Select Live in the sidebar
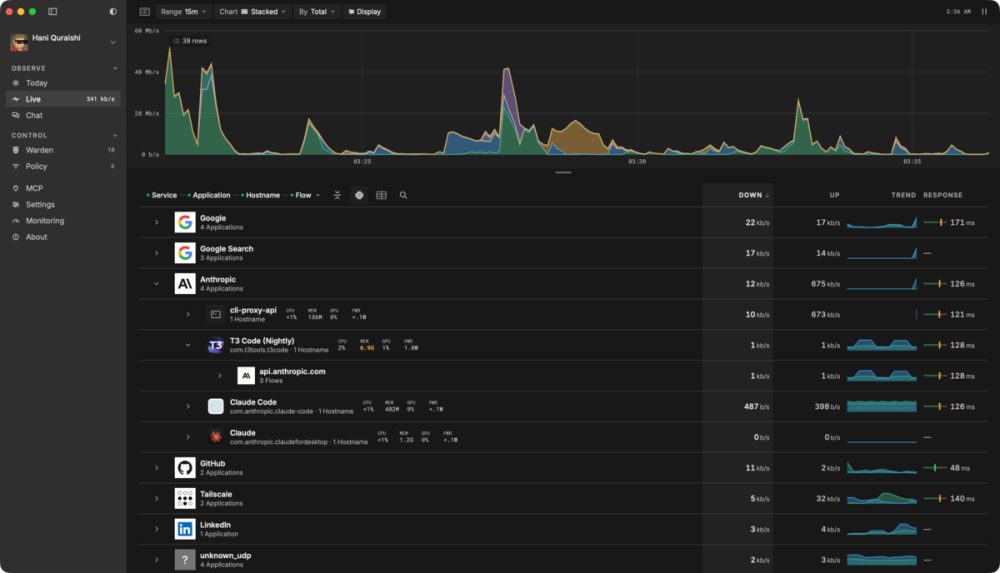Image resolution: width=1000 pixels, height=573 pixels. 63,99
